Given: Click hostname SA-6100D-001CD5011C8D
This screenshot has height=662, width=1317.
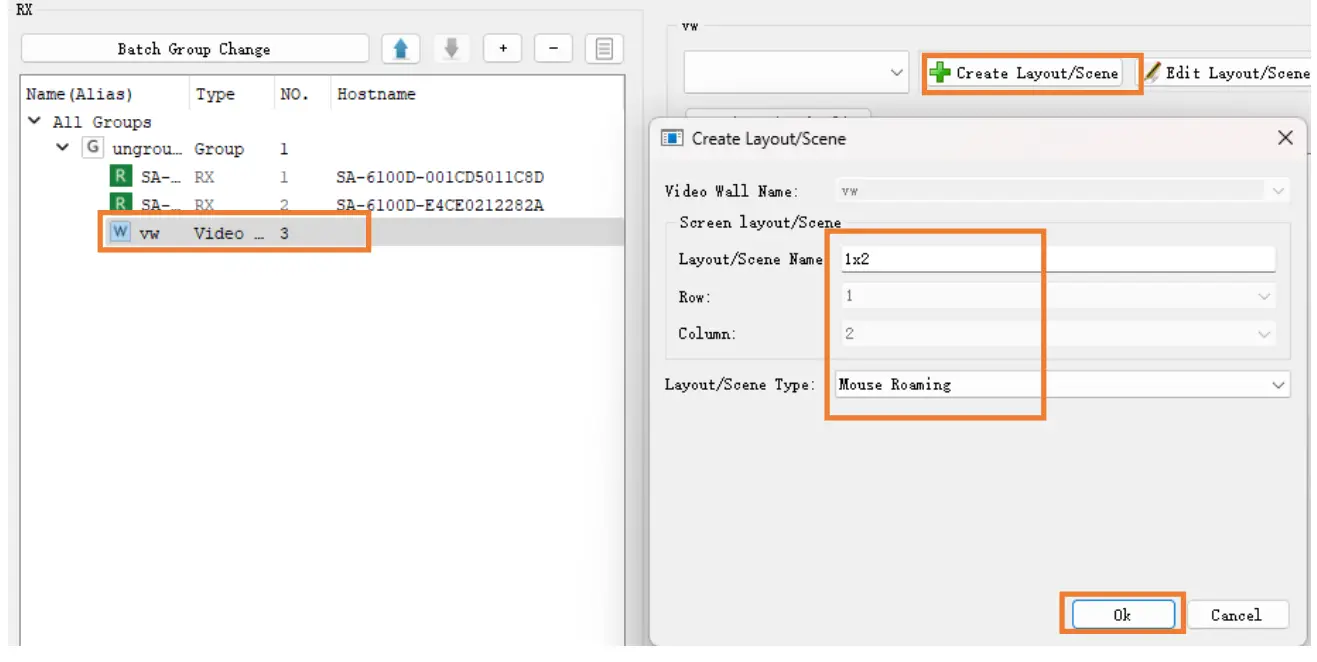Looking at the screenshot, I should [x=440, y=177].
